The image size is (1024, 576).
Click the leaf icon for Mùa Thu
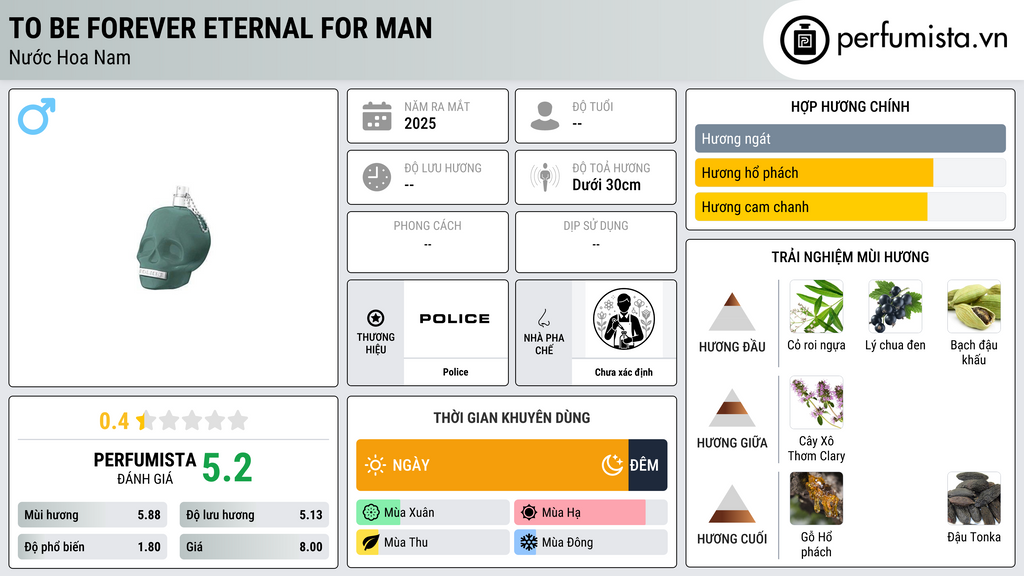(370, 542)
